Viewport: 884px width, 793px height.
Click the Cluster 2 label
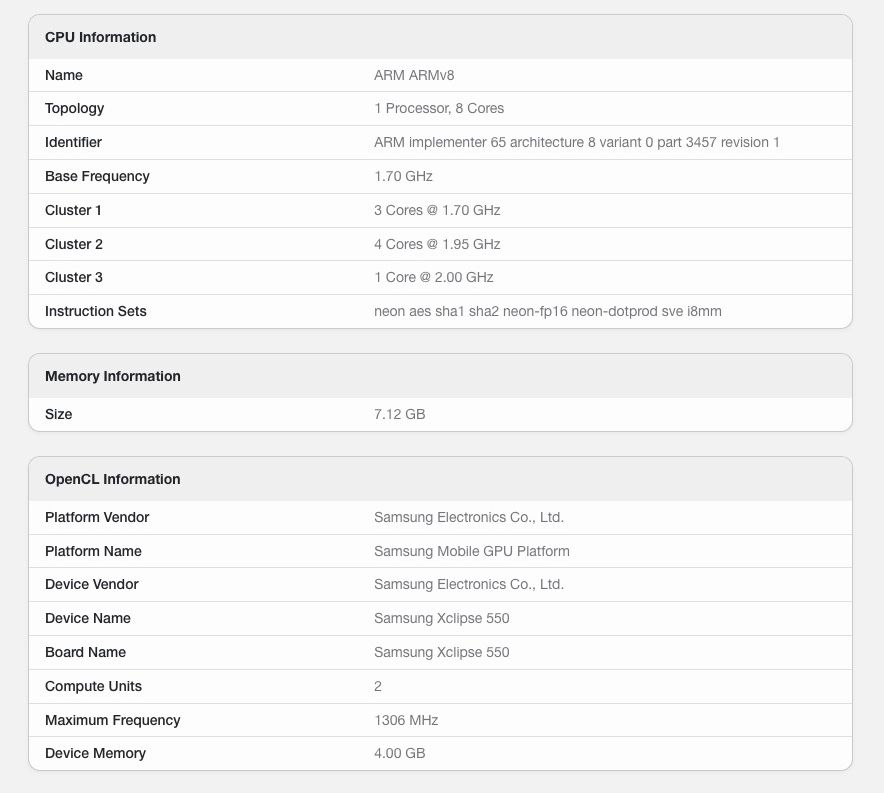pyautogui.click(x=74, y=244)
